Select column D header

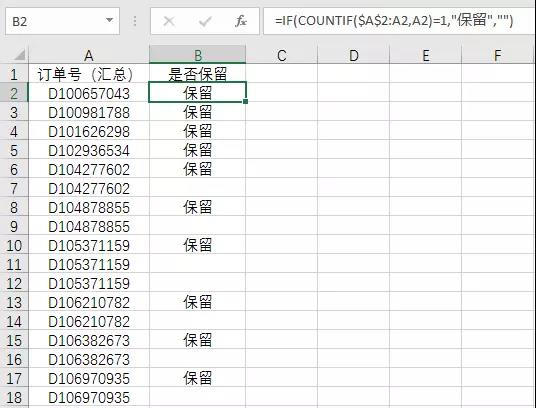tap(353, 55)
